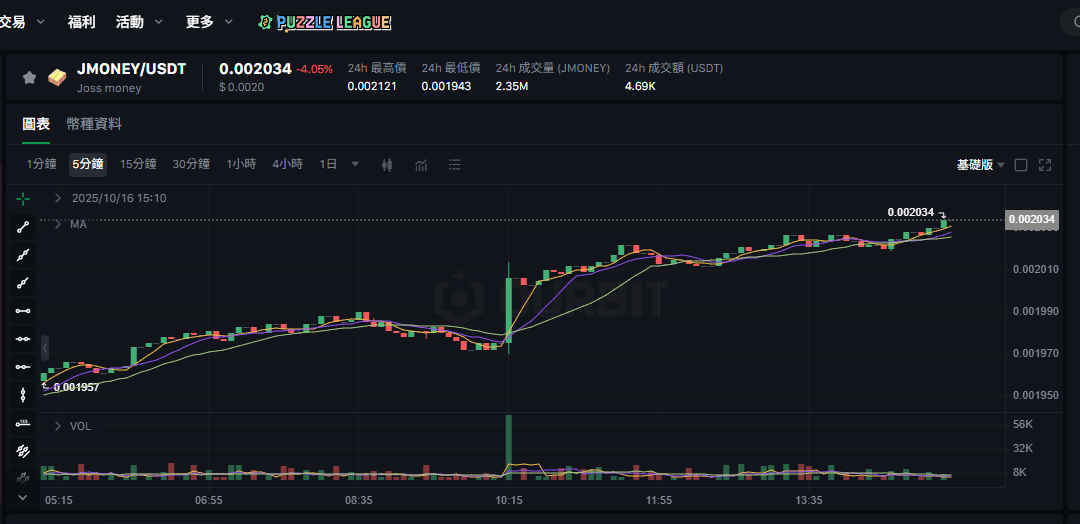Click the 24h high value 0.002121
The width and height of the screenshot is (1080, 524).
click(372, 87)
